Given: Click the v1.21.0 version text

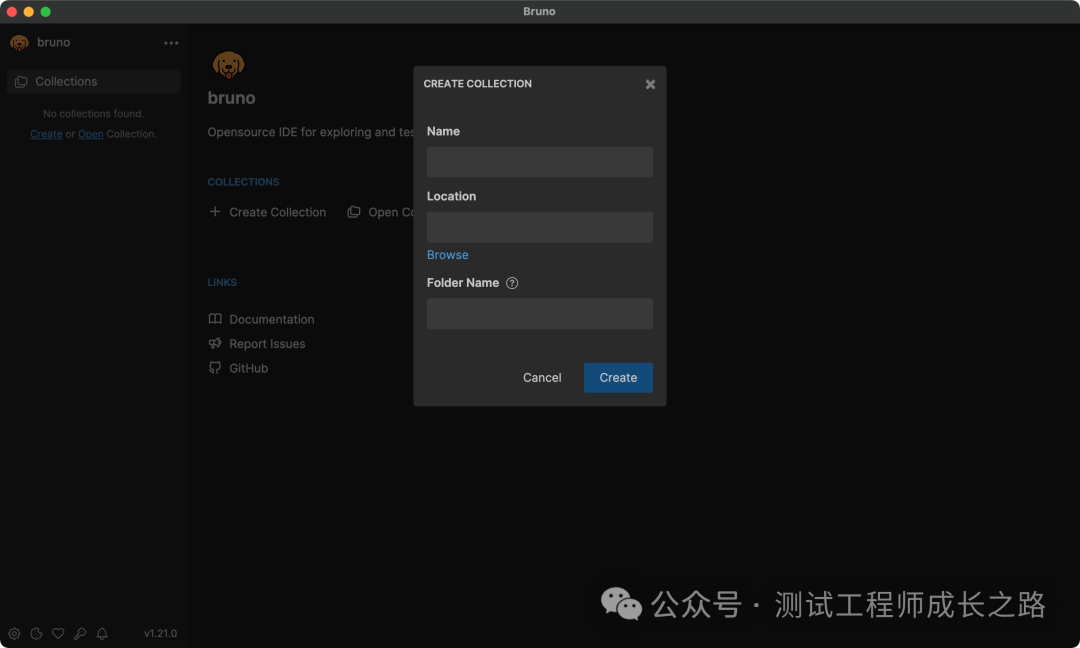Looking at the screenshot, I should click(160, 634).
